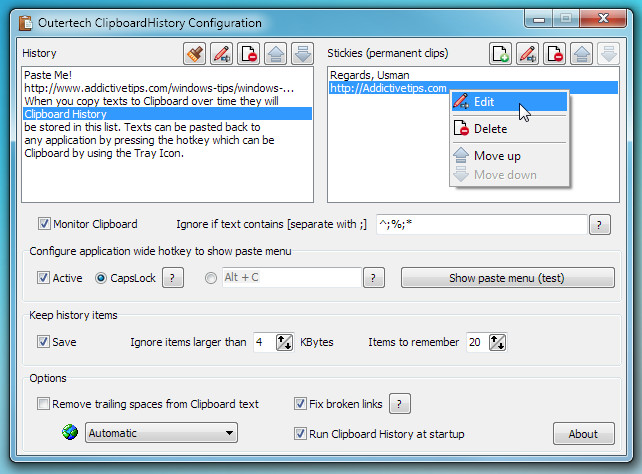
Task: Minimize the ClipboardHistory Configuration window
Action: [x=539, y=19]
